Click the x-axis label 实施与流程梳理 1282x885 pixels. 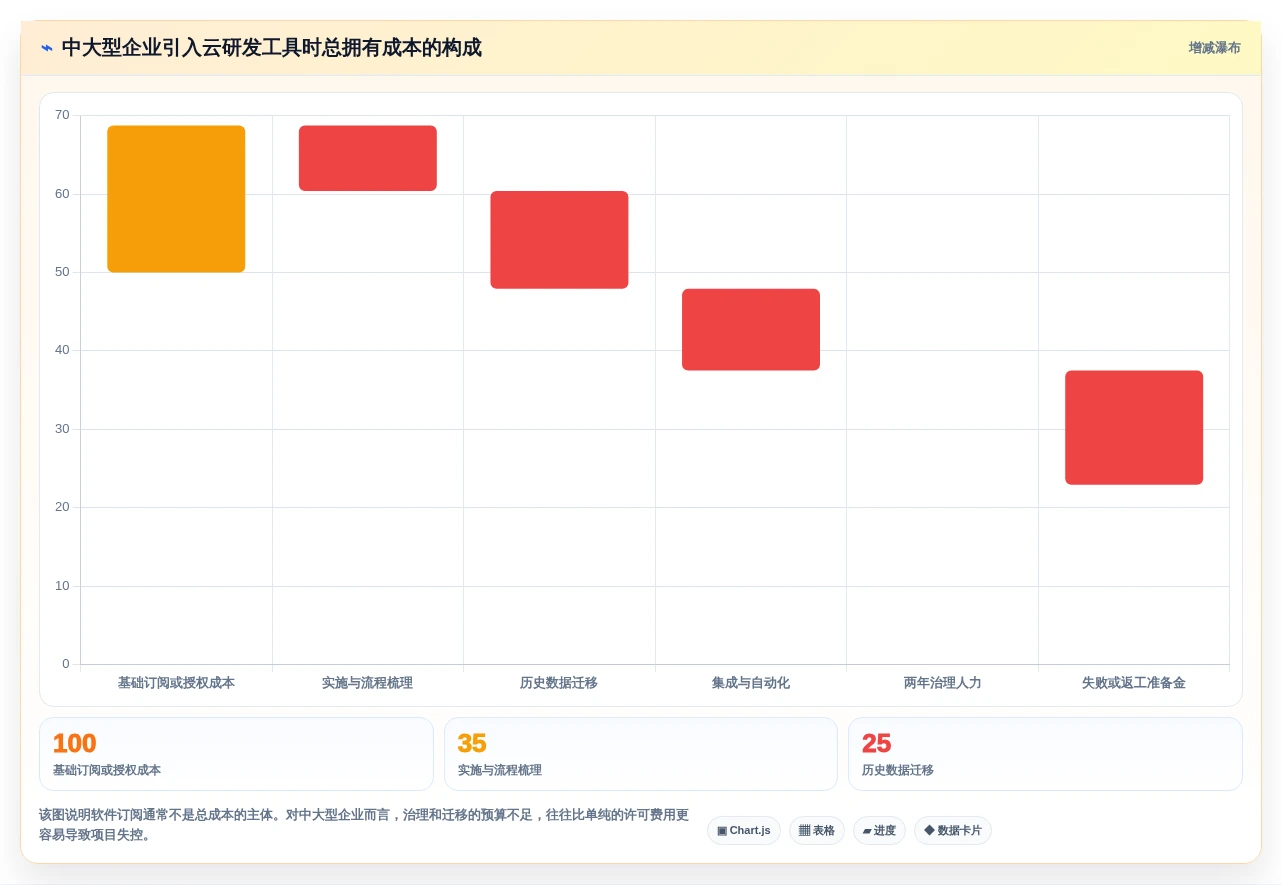(367, 683)
